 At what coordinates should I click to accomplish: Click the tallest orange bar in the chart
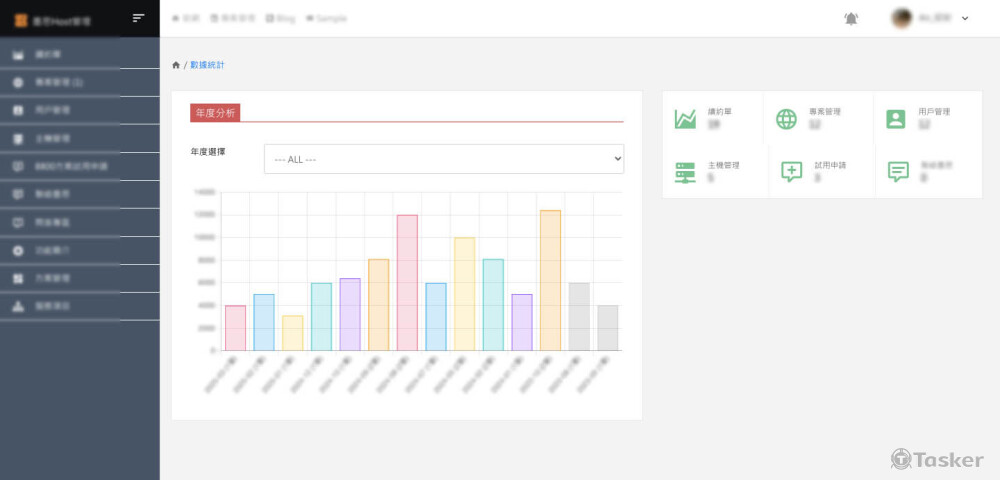tap(550, 280)
